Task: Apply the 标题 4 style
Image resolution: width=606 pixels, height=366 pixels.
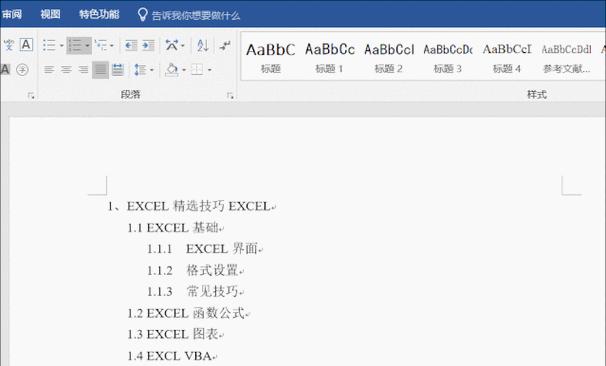Action: coord(507,58)
